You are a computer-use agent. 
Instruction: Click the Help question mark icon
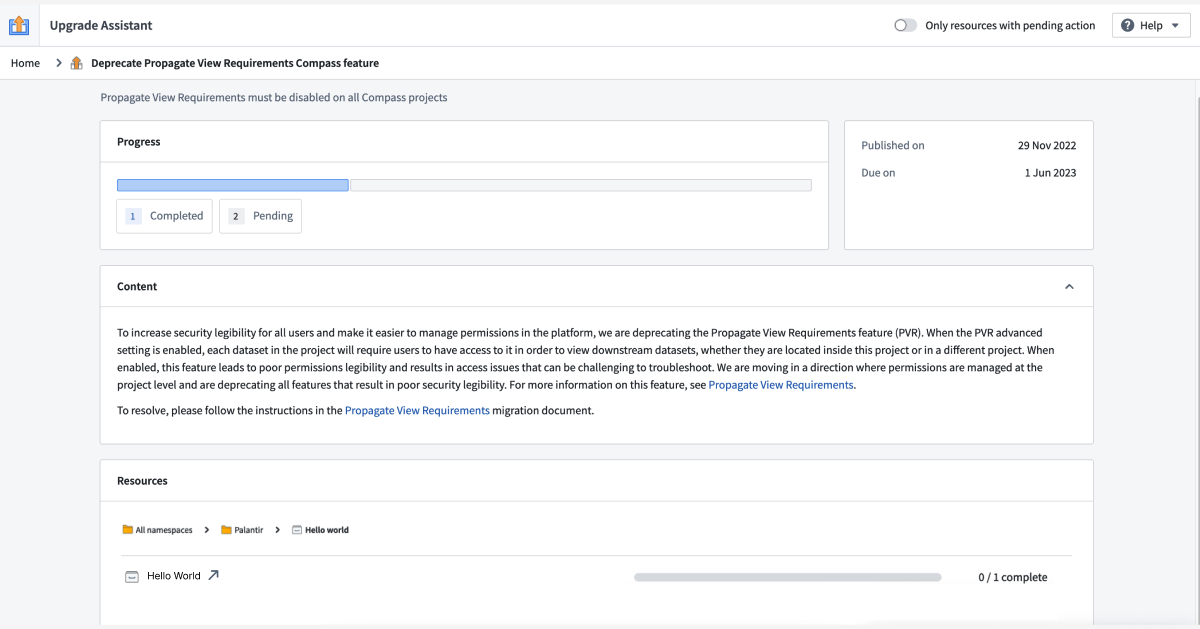pyautogui.click(x=1128, y=25)
